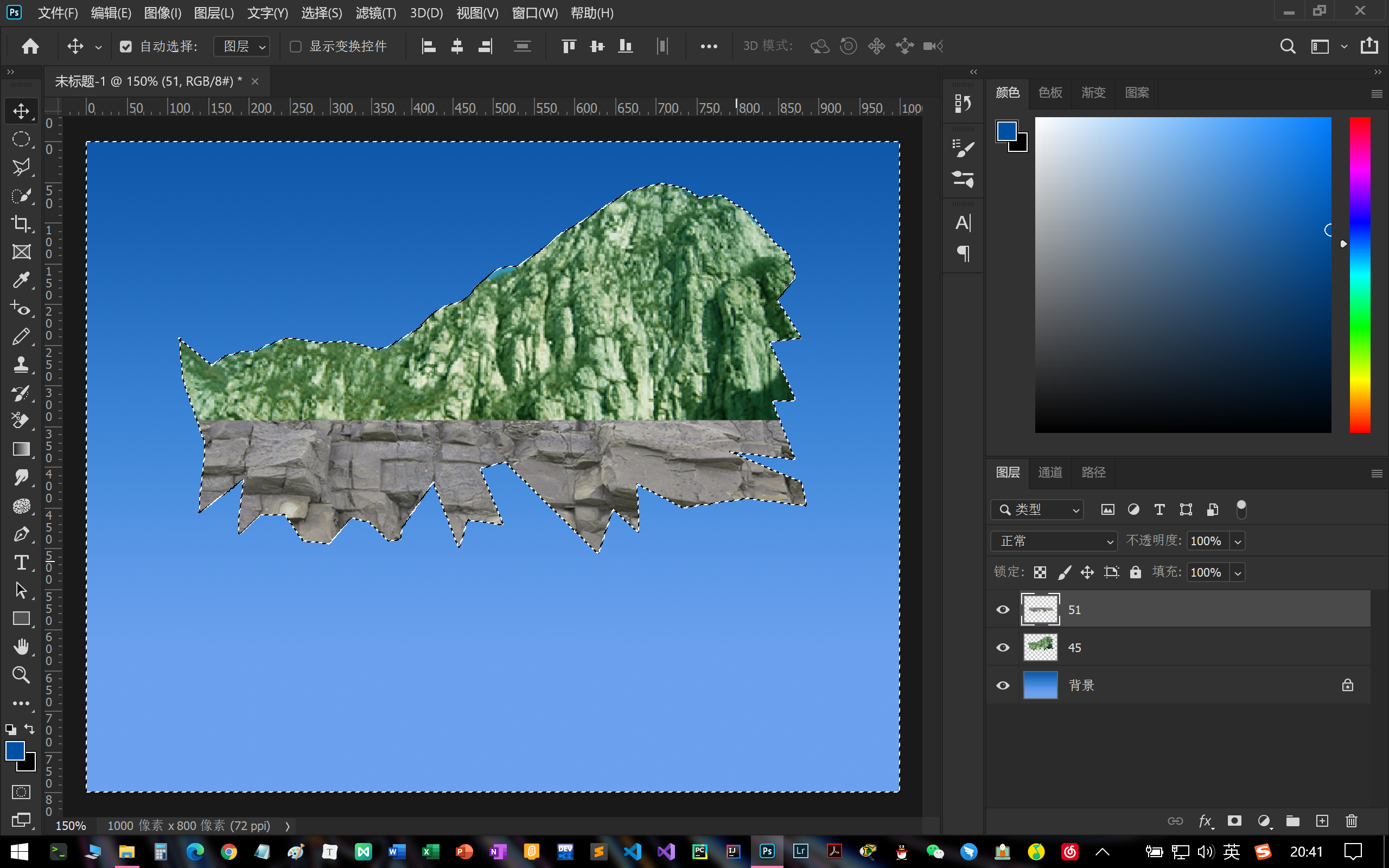Toggle lock all on layer
Viewport: 1389px width, 868px height.
1135,572
